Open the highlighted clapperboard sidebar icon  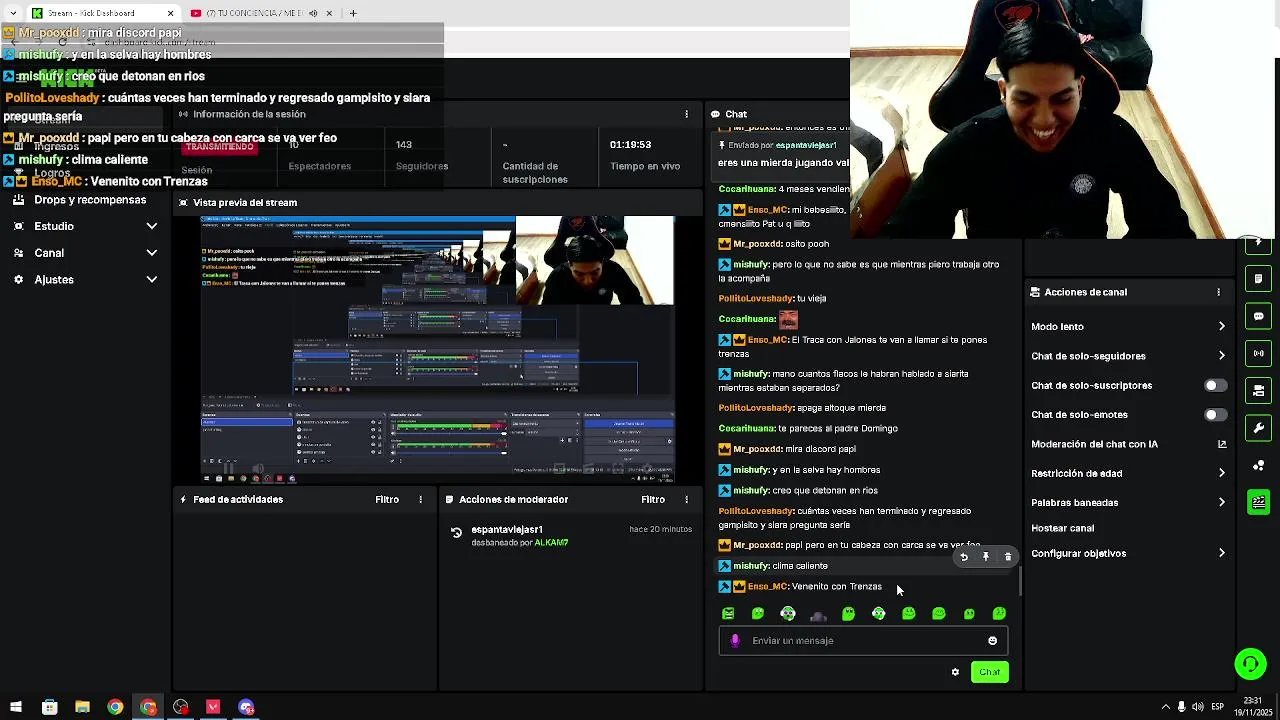(1259, 502)
